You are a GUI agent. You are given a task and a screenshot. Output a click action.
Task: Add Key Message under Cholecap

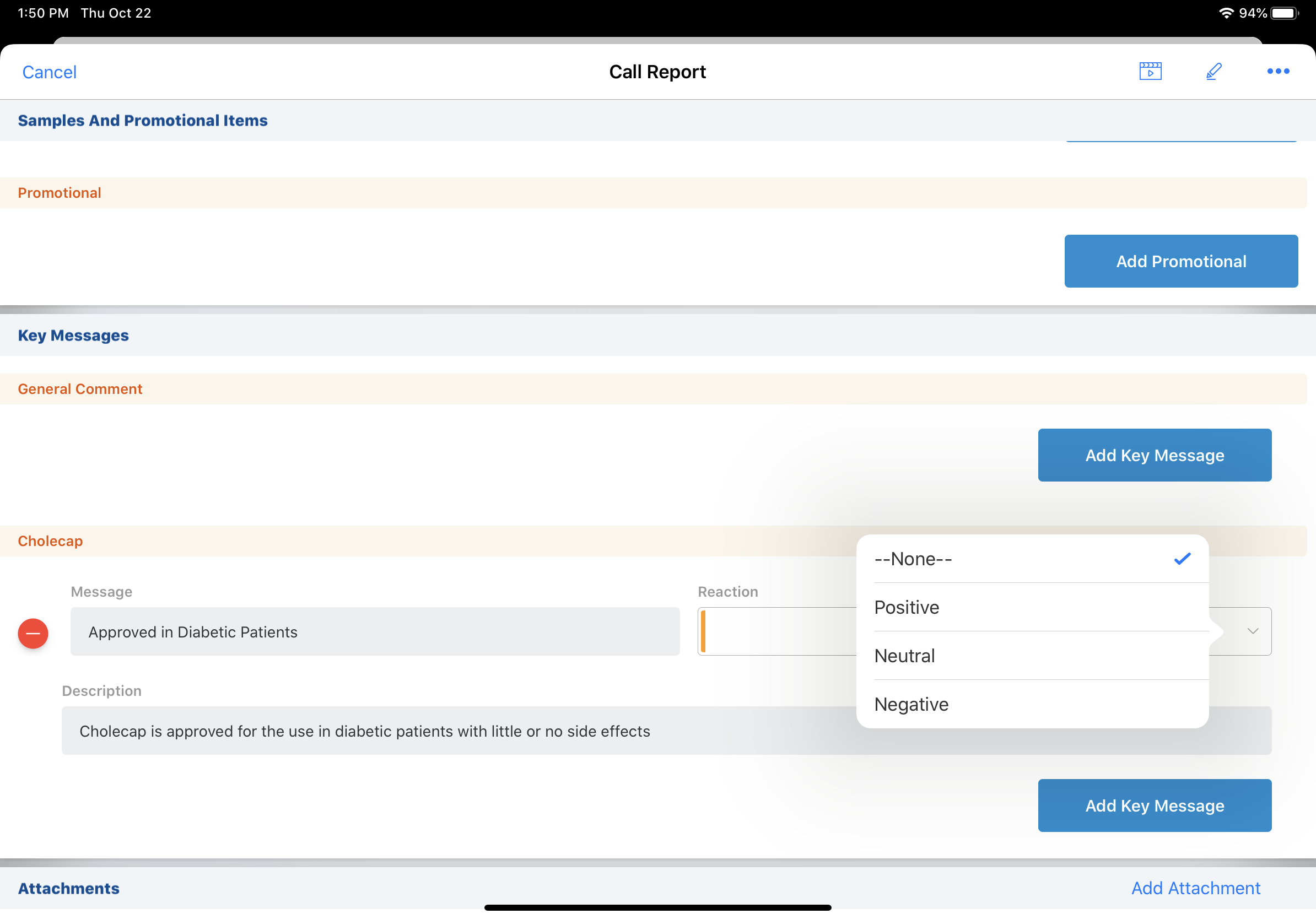[1155, 805]
